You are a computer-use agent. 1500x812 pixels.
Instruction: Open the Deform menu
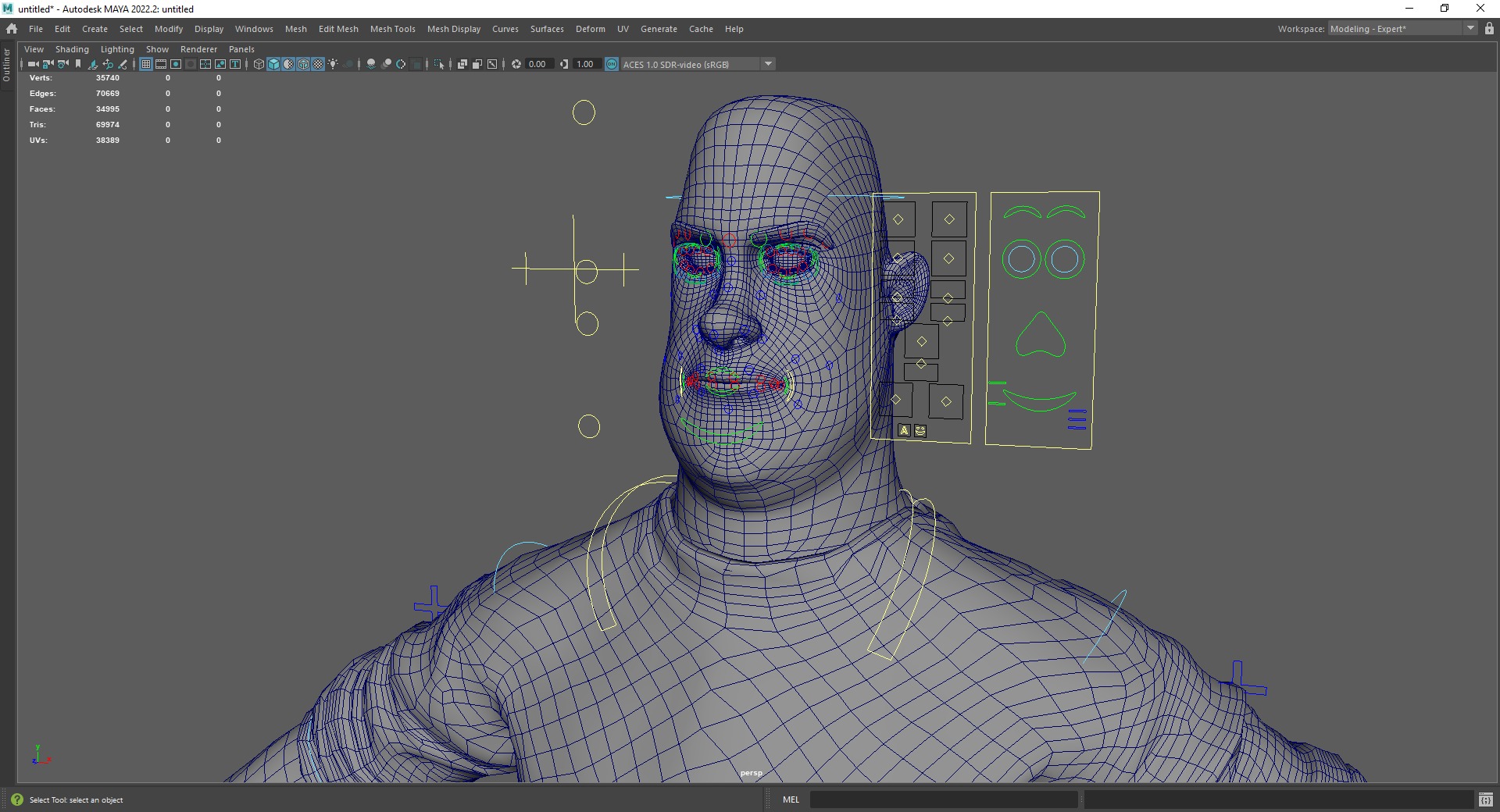click(591, 29)
